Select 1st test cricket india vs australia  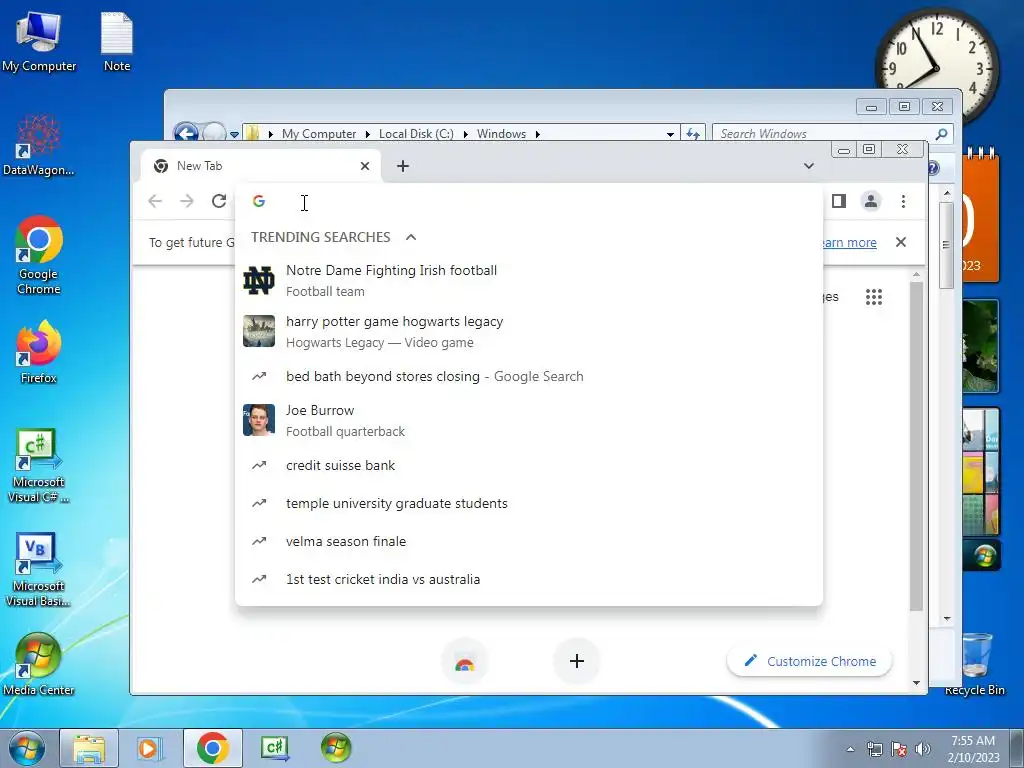pyautogui.click(x=529, y=579)
